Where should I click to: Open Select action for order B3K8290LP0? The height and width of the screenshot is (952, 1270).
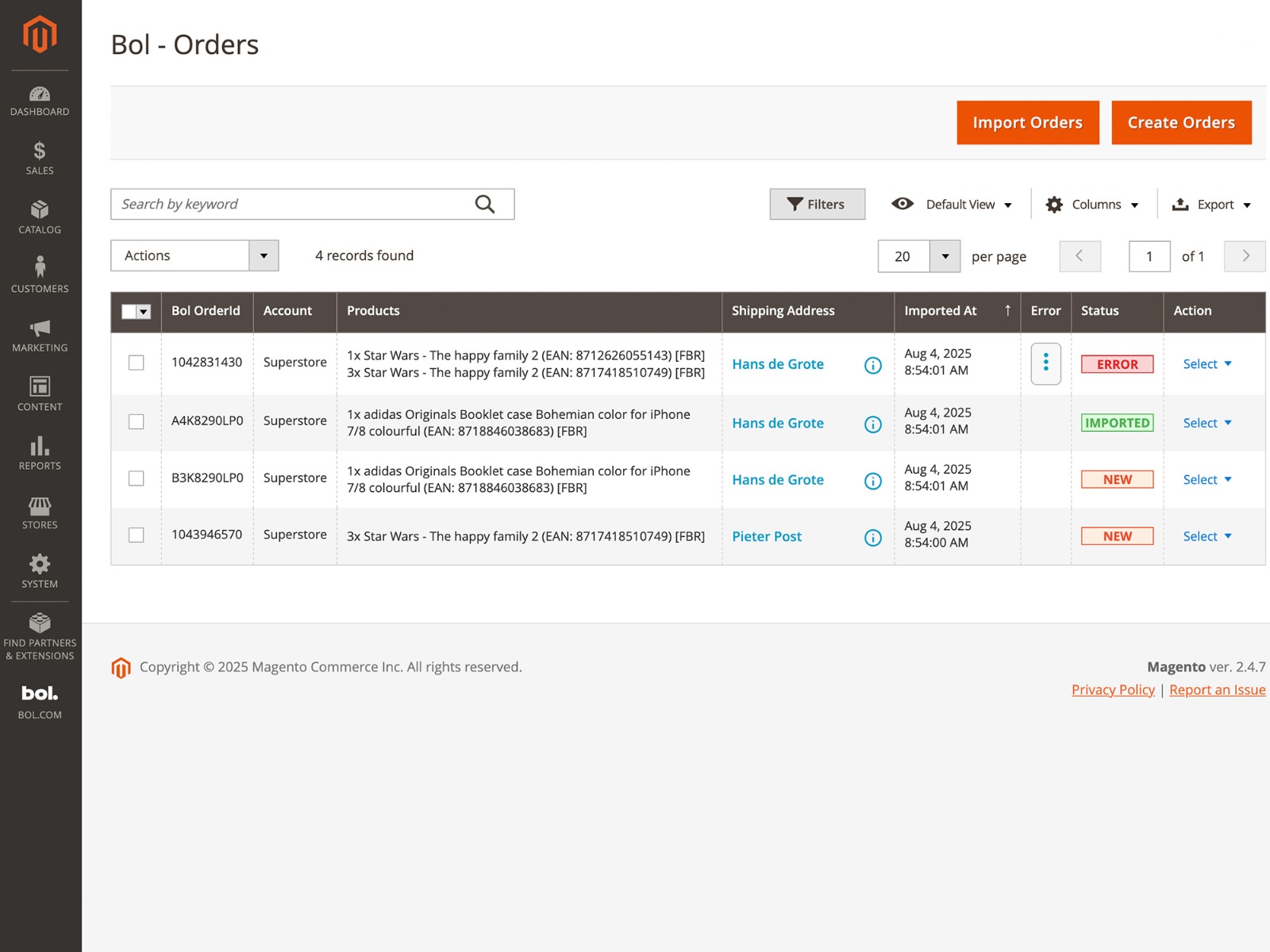coord(1207,479)
